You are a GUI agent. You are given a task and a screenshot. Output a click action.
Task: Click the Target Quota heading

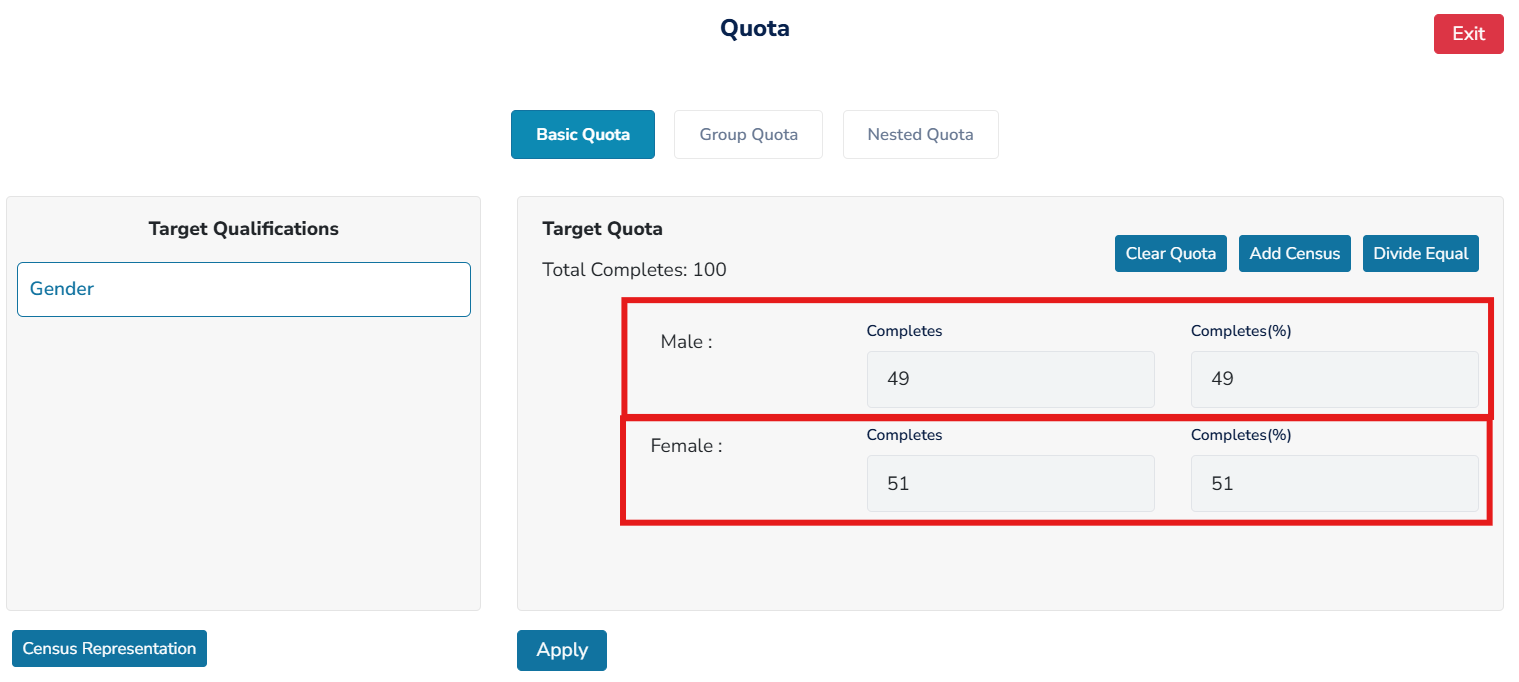602,229
